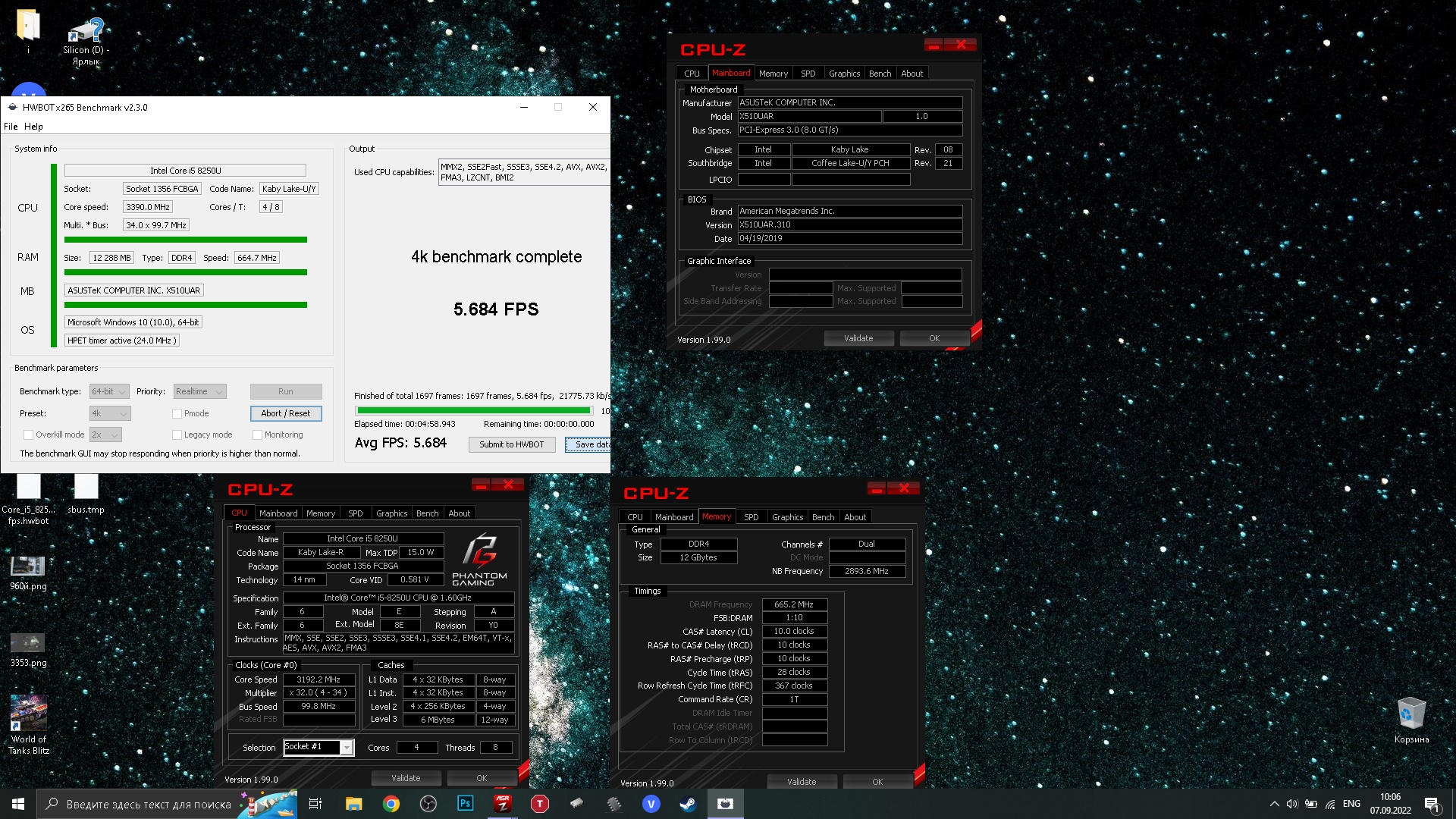Open About tab in Memory CPU-Z window
The image size is (1456, 819).
pyautogui.click(x=855, y=517)
